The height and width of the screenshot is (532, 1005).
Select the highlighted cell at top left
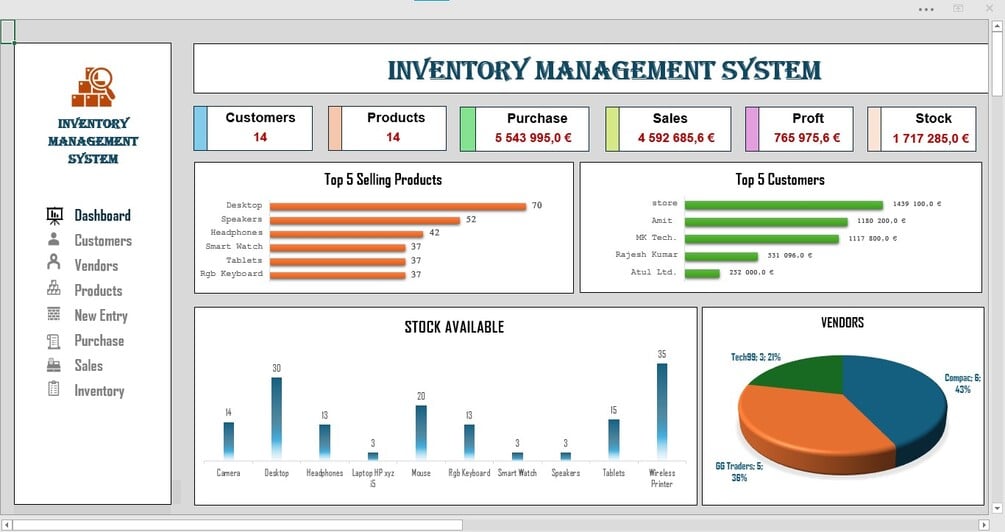8,31
